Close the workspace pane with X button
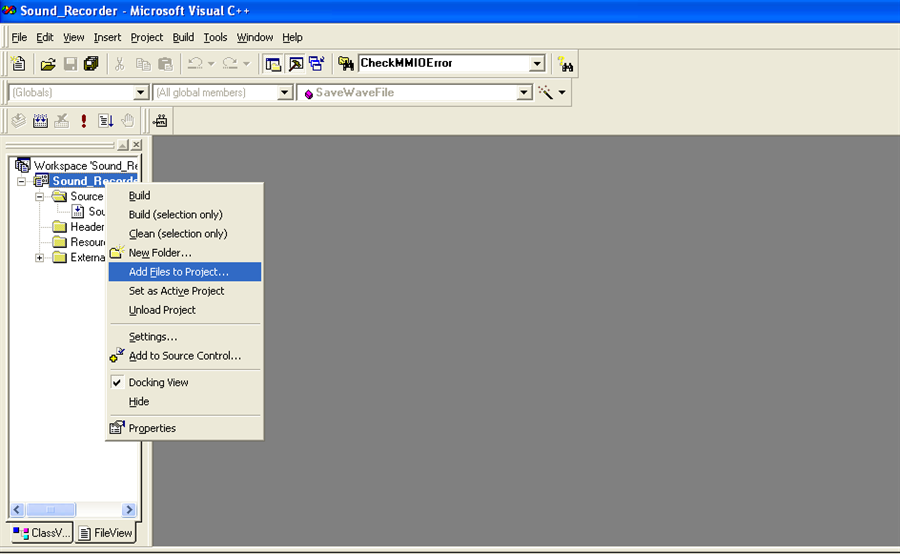The image size is (900, 554). click(x=136, y=145)
